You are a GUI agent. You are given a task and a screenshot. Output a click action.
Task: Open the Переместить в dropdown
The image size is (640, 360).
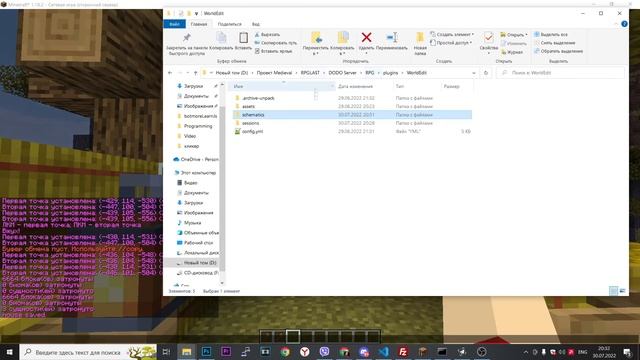click(316, 43)
